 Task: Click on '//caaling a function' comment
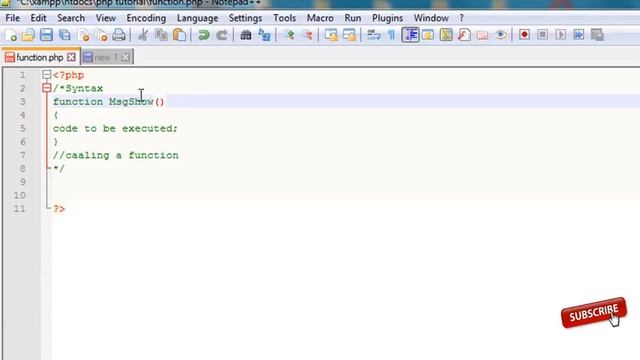[x=116, y=156]
